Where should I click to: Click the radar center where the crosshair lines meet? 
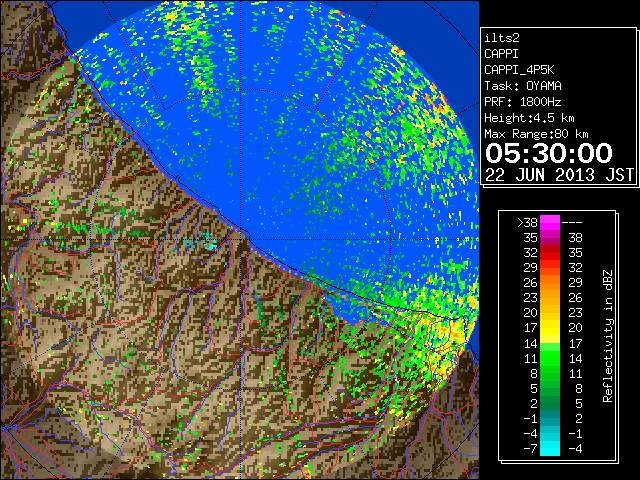click(x=240, y=239)
